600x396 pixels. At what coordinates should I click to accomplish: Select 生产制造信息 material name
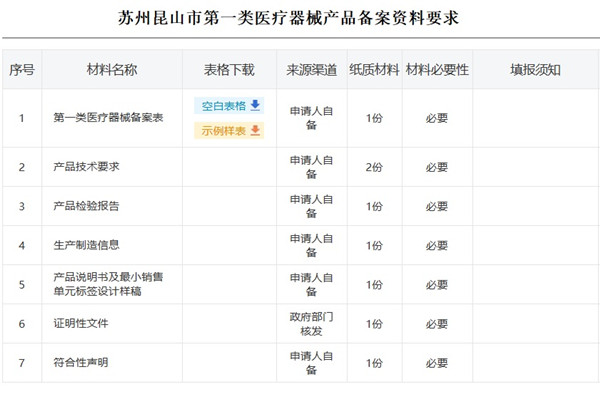tap(86, 245)
